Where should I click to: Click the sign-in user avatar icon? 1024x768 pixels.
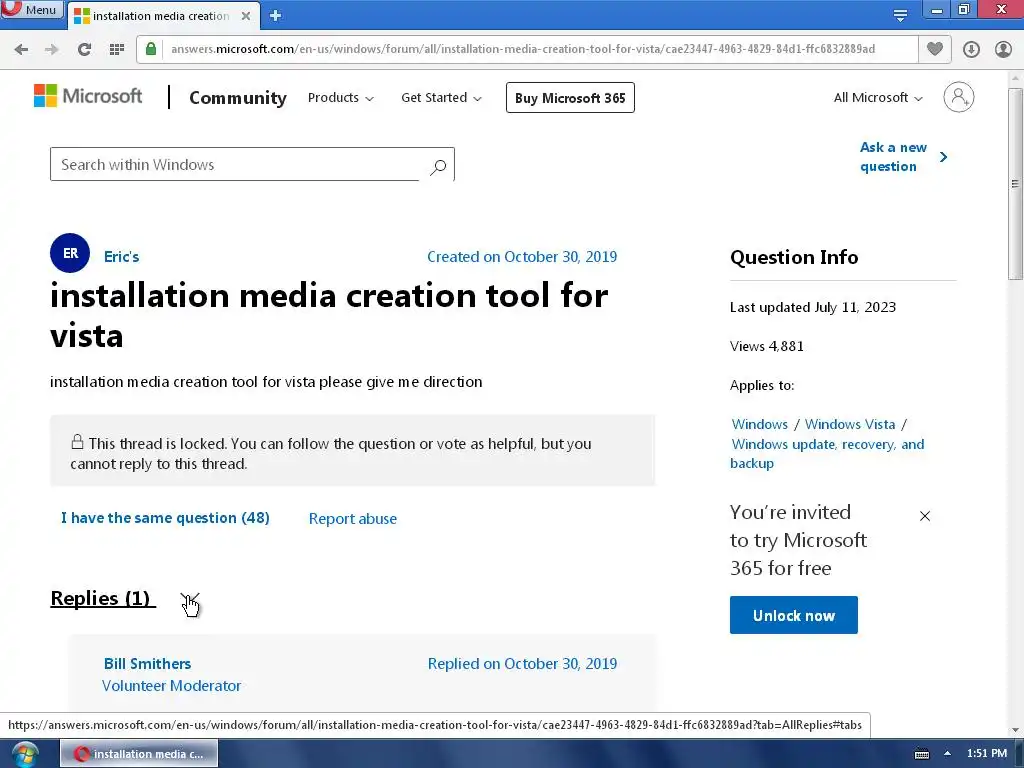pyautogui.click(x=959, y=97)
